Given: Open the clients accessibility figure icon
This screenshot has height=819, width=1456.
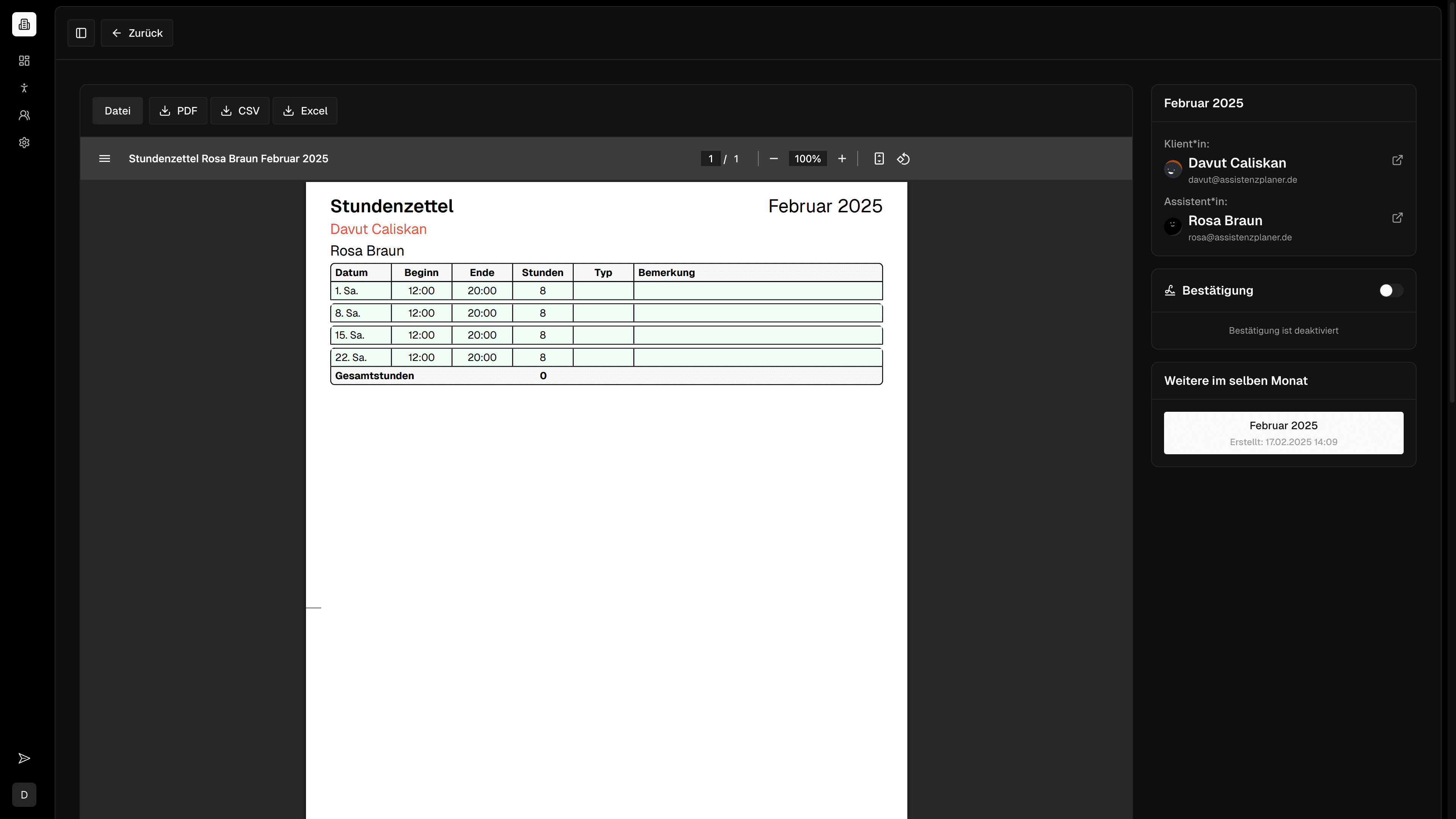Looking at the screenshot, I should pyautogui.click(x=24, y=88).
